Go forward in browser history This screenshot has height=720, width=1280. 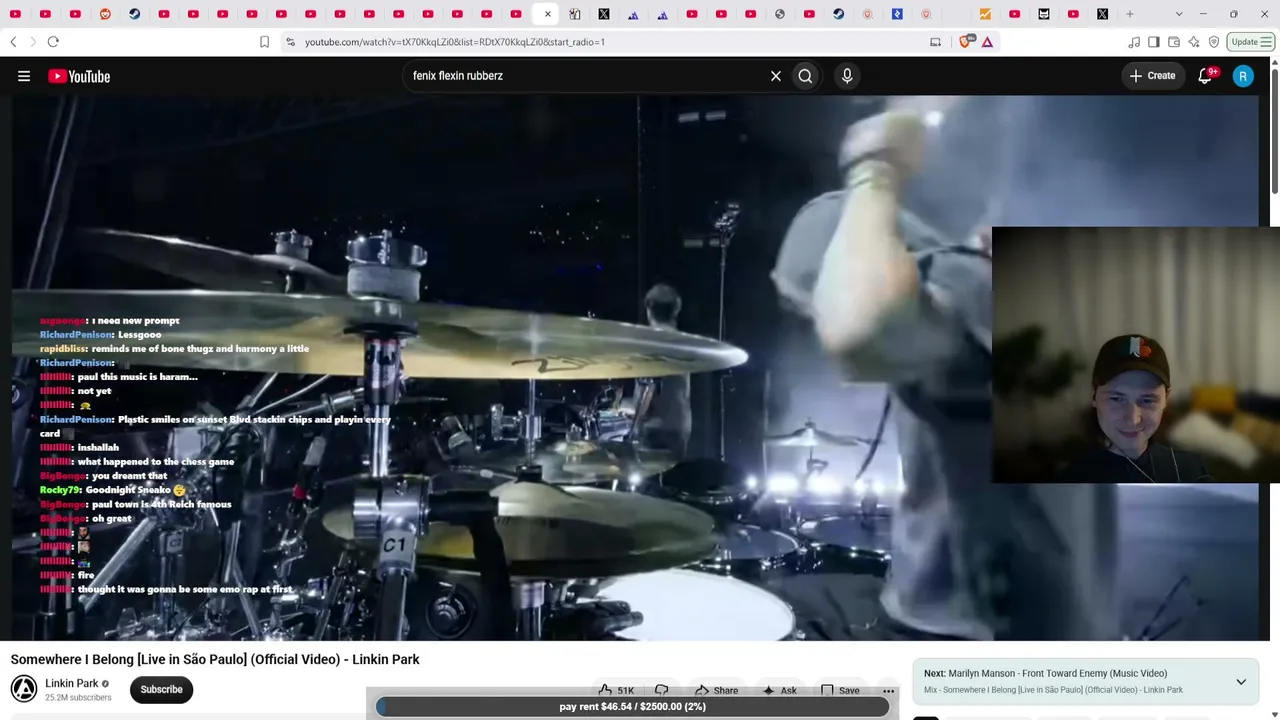click(x=32, y=42)
